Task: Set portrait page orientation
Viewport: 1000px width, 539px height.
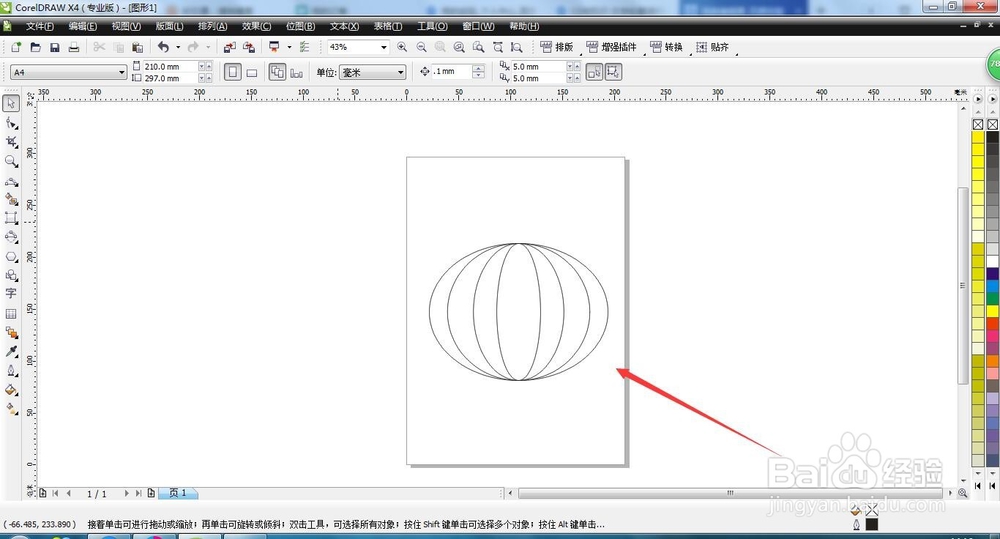Action: pyautogui.click(x=233, y=73)
